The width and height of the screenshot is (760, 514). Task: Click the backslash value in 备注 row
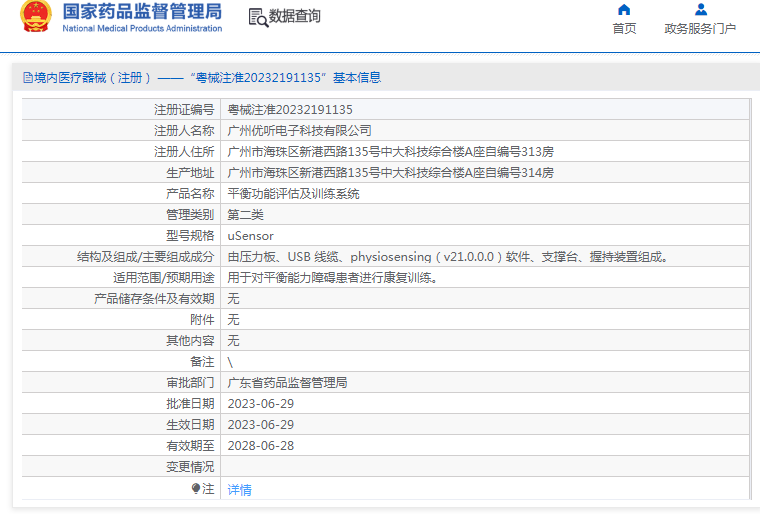point(230,362)
